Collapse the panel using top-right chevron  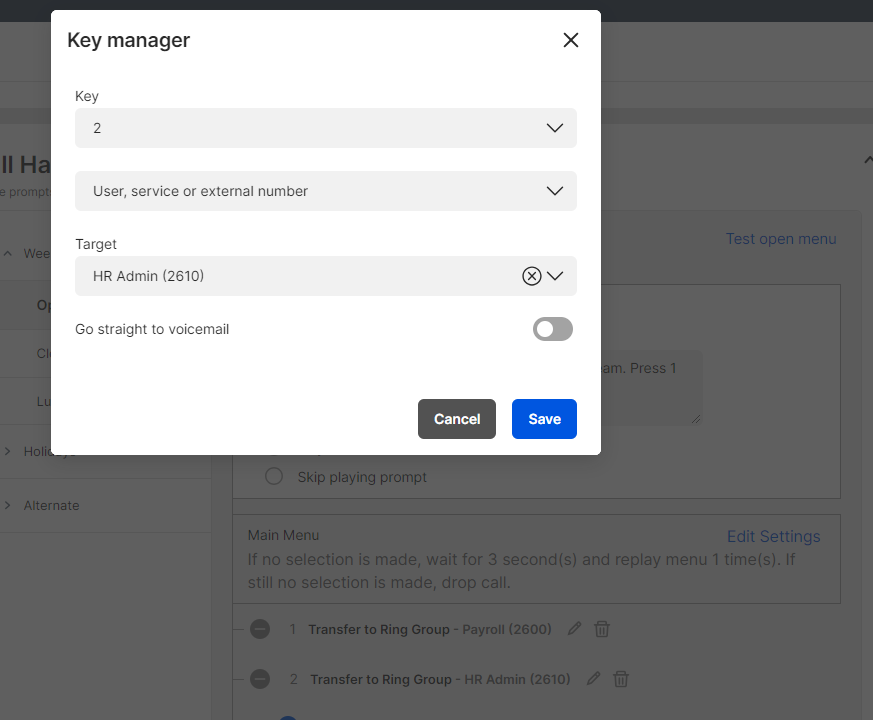click(866, 160)
